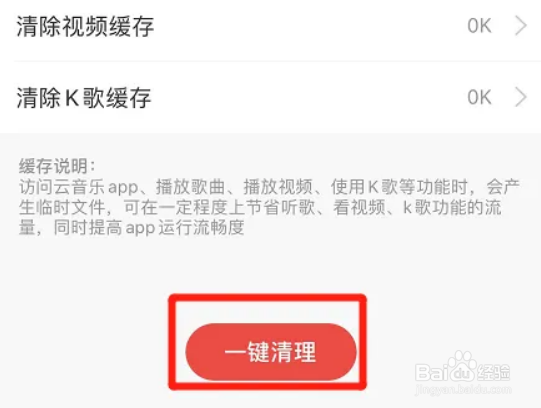Viewport: 541px width, 408px height.
Task: Click the description line starting with 访问云音乐app
Action: point(269,187)
